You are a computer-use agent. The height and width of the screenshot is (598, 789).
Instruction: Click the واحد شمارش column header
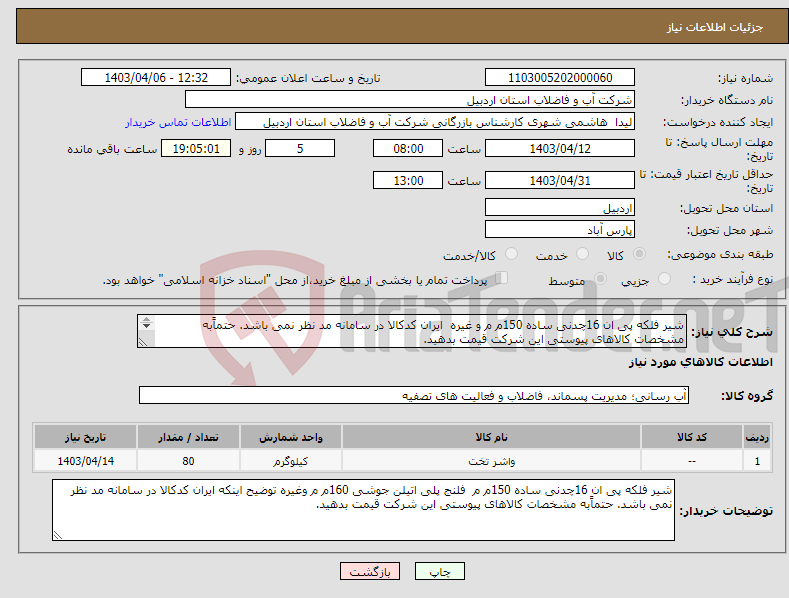pos(291,437)
